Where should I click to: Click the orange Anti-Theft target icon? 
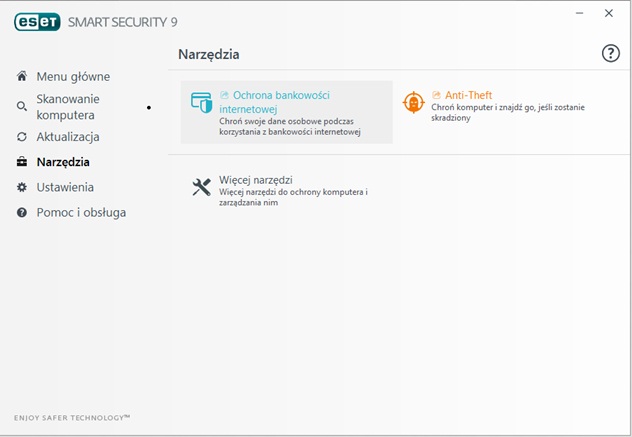click(414, 102)
